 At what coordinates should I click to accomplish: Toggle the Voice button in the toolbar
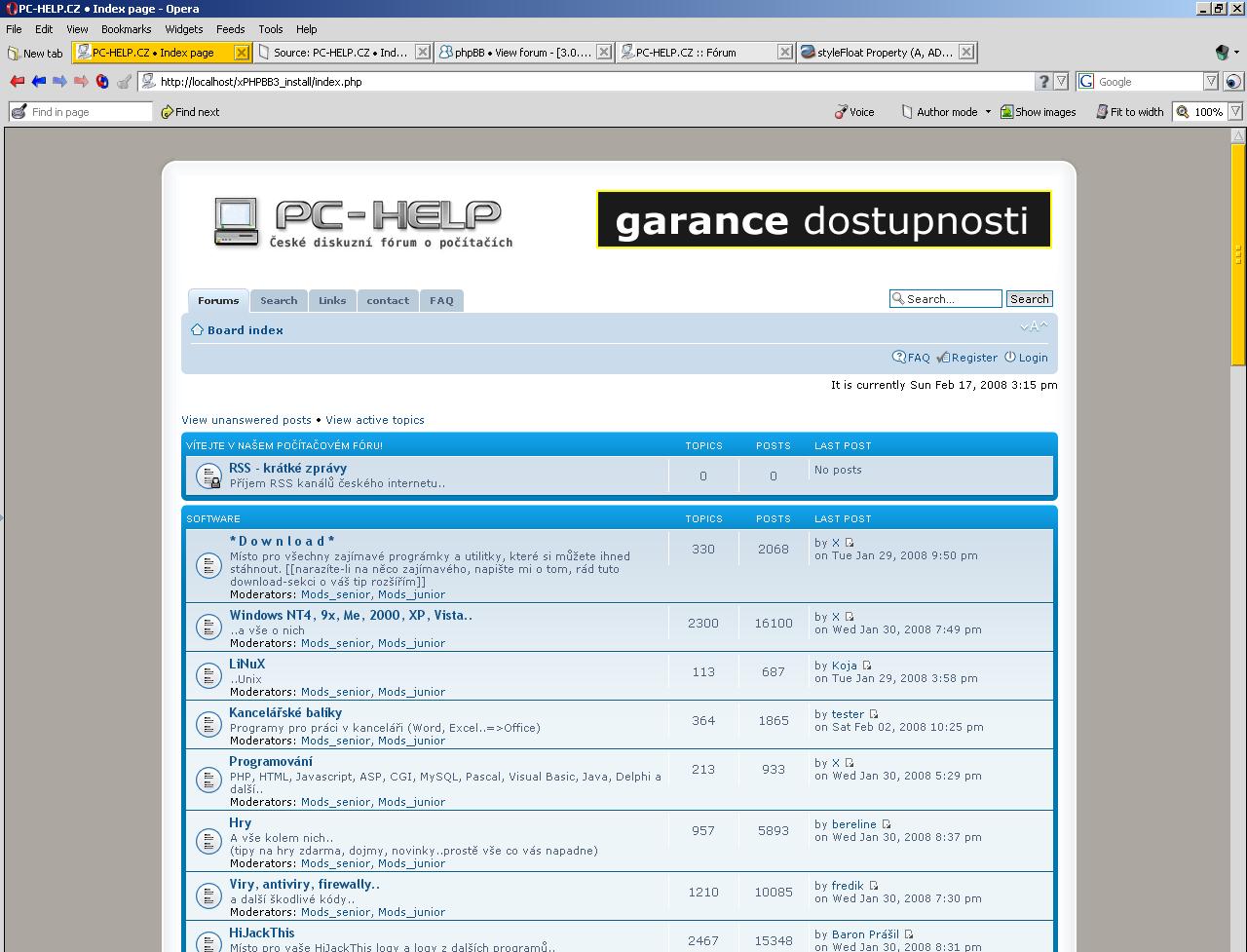pos(854,112)
